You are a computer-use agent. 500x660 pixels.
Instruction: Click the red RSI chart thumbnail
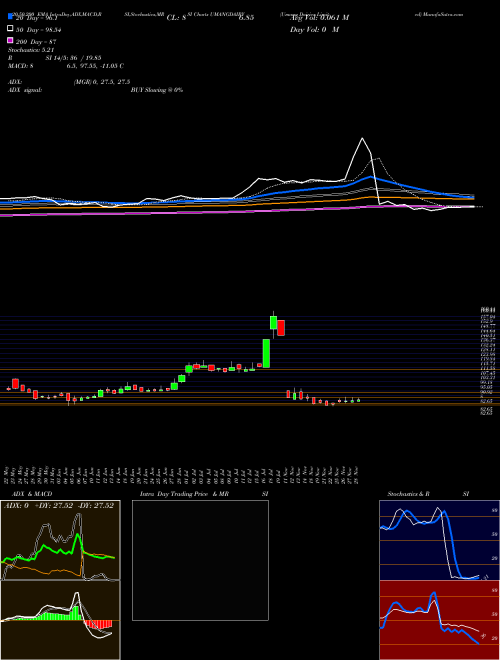pyautogui.click(x=439, y=620)
